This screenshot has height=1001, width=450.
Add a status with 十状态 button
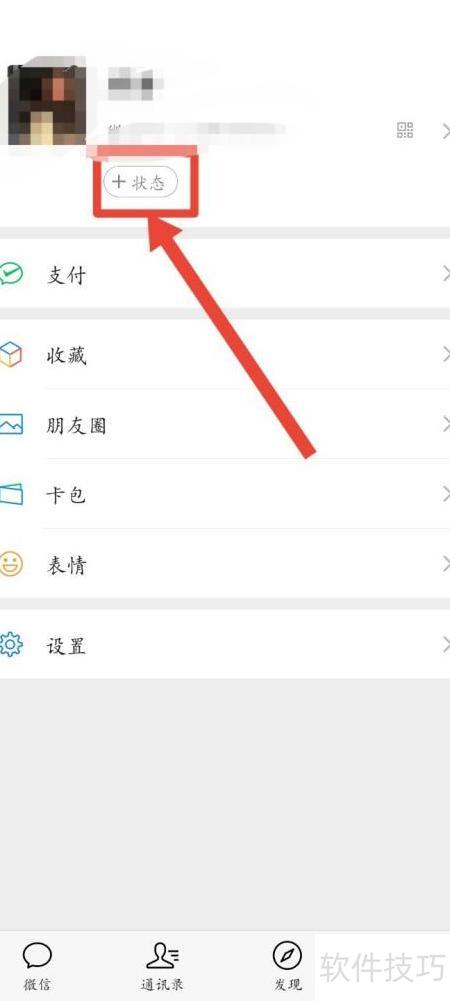pos(140,183)
